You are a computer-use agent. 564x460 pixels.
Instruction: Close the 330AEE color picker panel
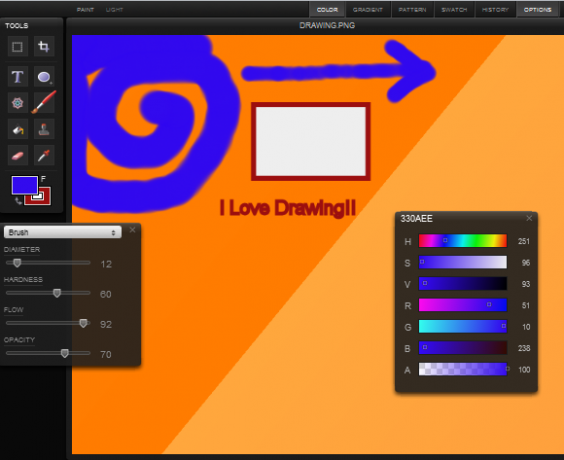click(529, 218)
